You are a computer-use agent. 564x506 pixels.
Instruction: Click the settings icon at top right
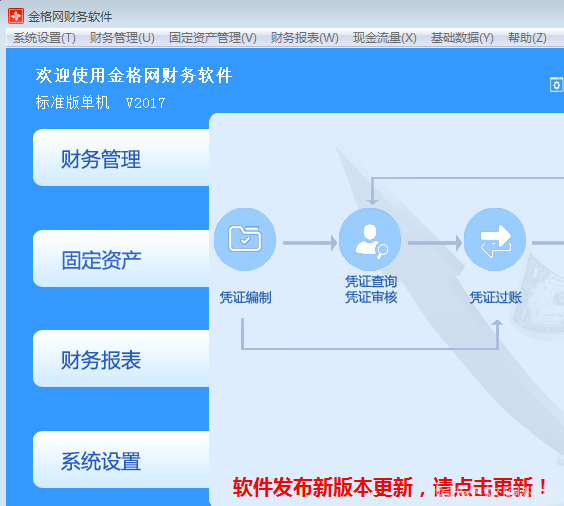556,85
